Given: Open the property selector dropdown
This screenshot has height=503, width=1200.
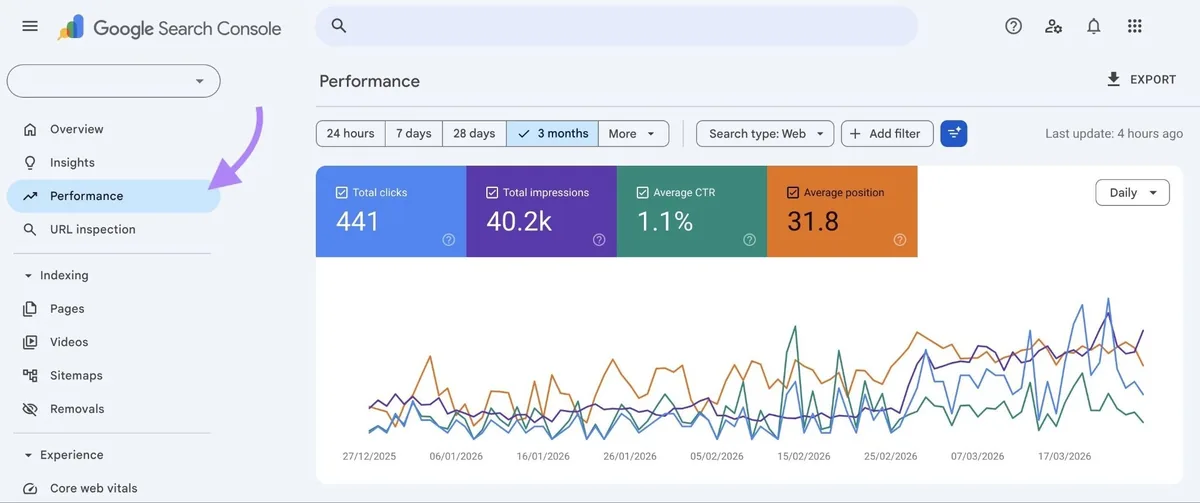Looking at the screenshot, I should [x=114, y=81].
